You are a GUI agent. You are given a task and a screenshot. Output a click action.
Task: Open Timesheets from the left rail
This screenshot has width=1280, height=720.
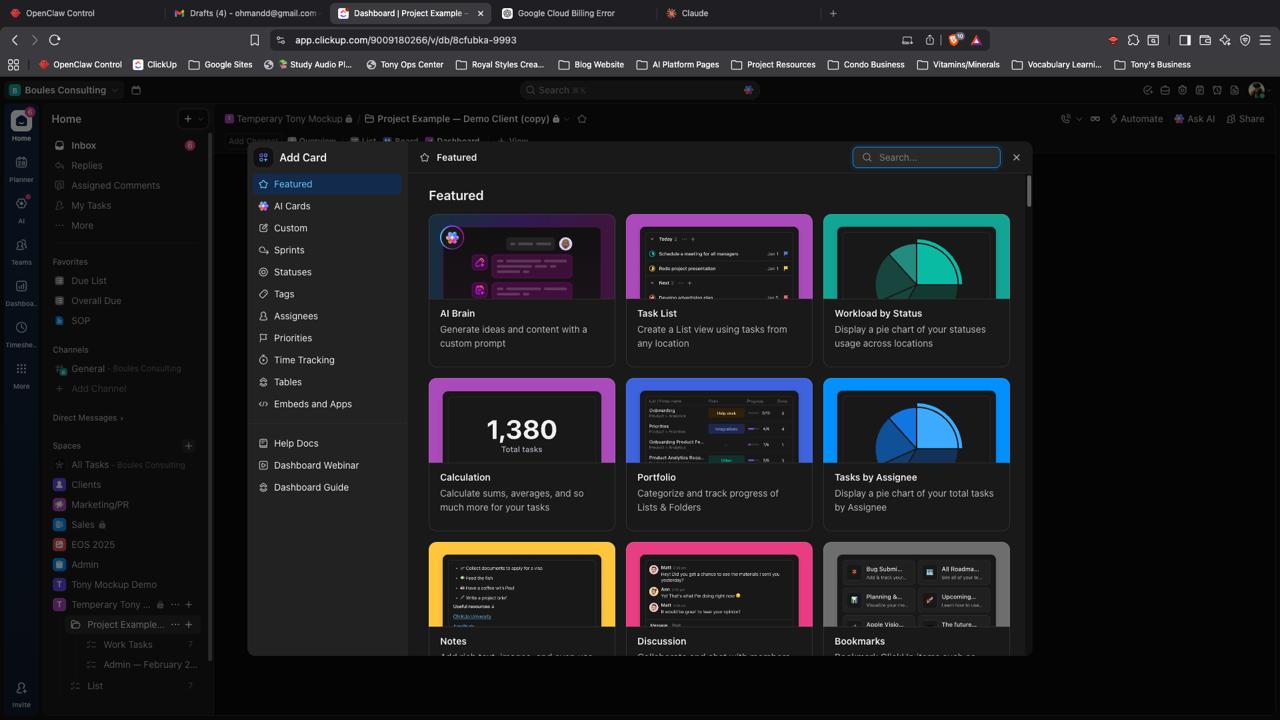[21, 333]
